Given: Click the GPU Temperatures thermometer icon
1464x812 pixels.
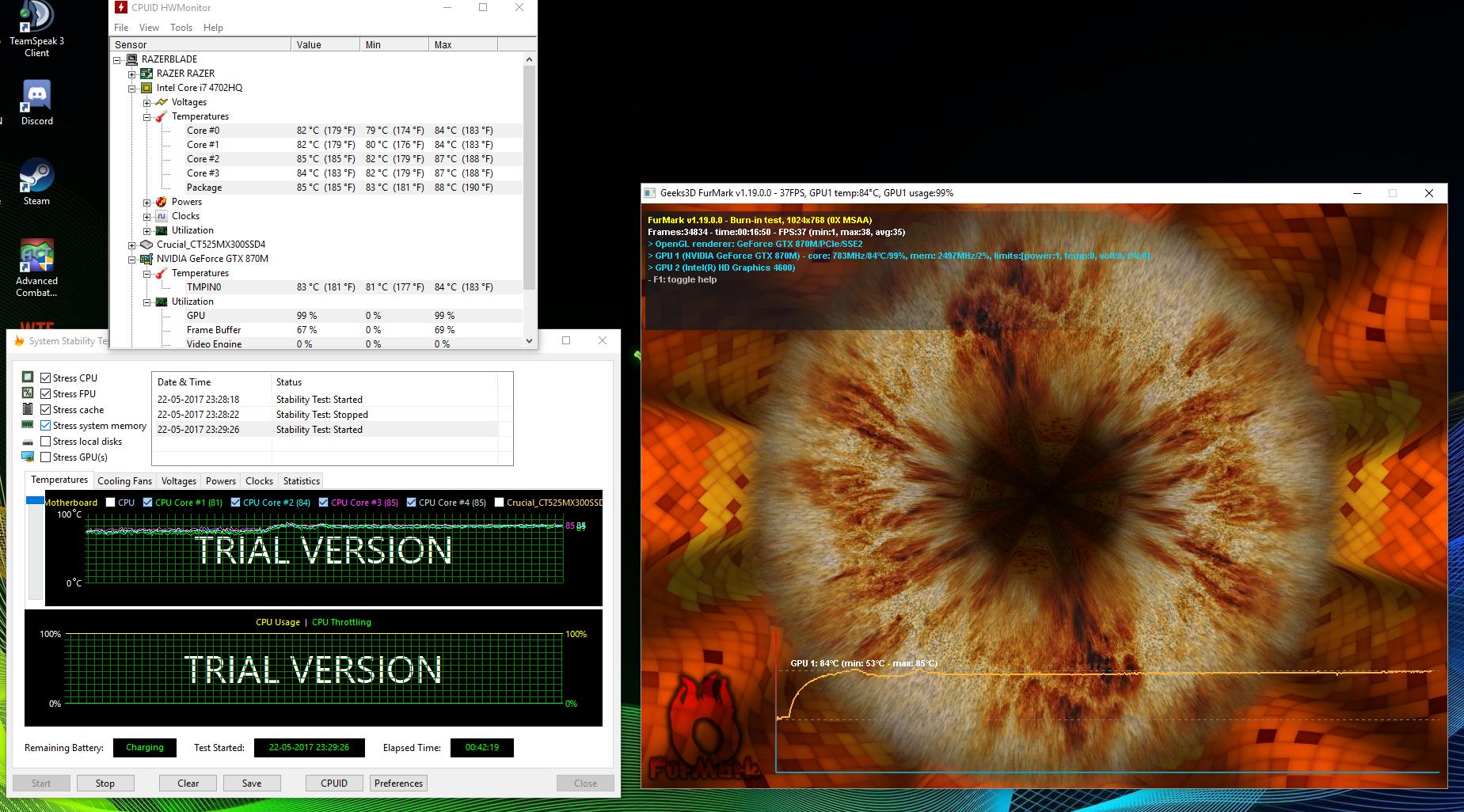Looking at the screenshot, I should pos(162,273).
